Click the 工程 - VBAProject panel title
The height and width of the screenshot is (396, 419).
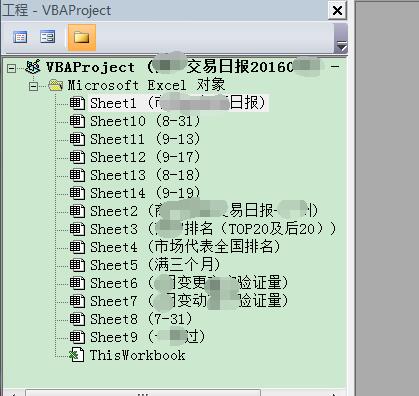tap(57, 11)
